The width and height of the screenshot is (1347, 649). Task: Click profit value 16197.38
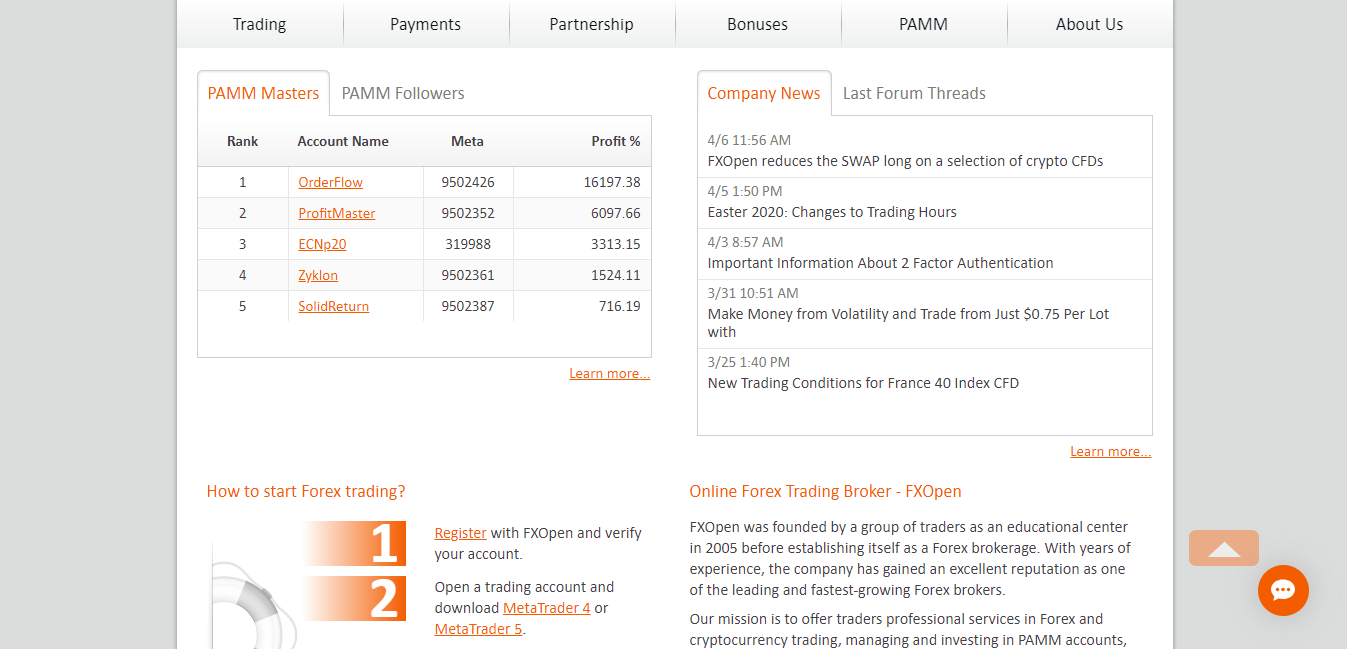pos(612,182)
